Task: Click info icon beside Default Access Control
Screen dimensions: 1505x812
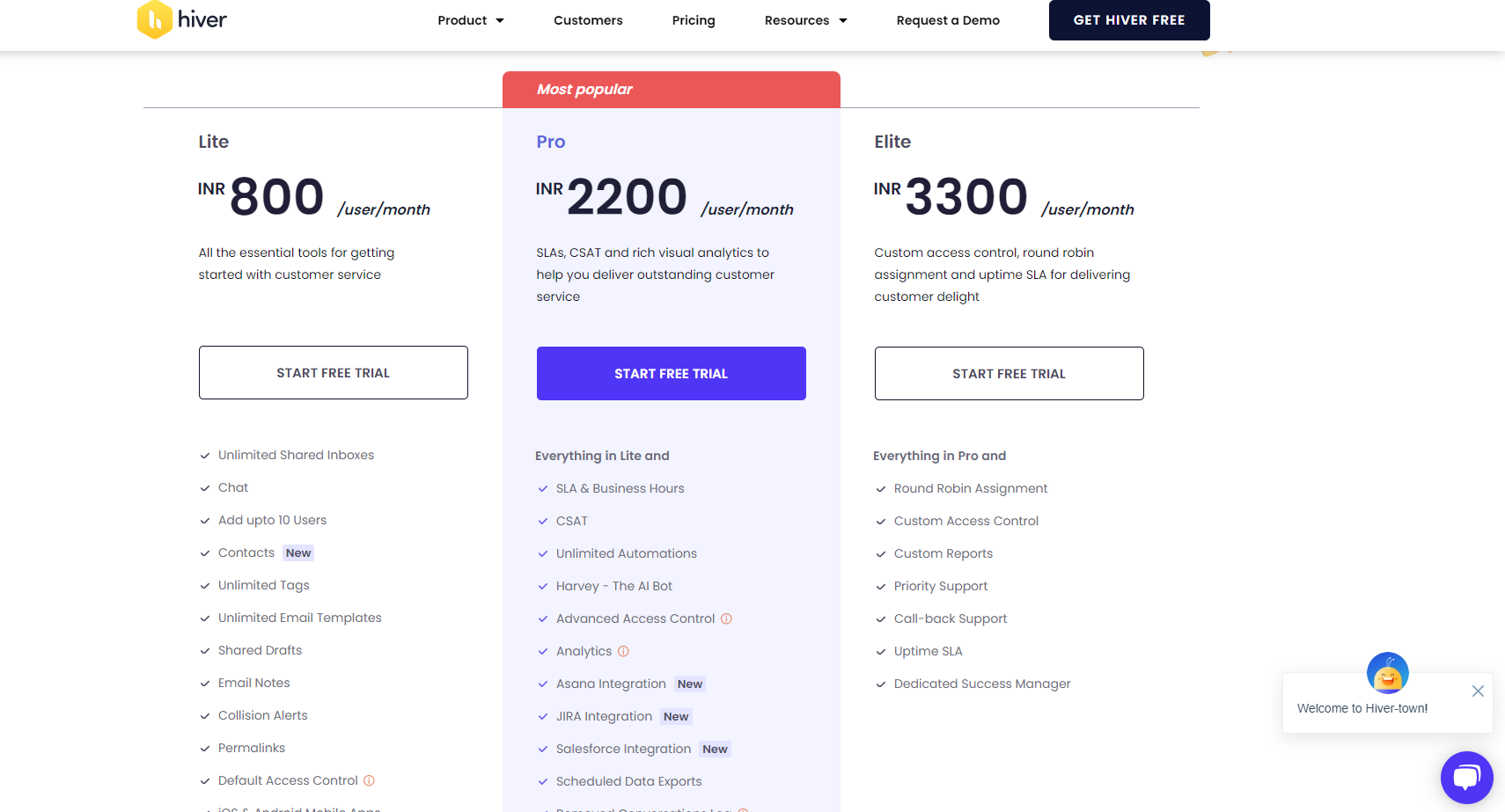Action: (369, 780)
